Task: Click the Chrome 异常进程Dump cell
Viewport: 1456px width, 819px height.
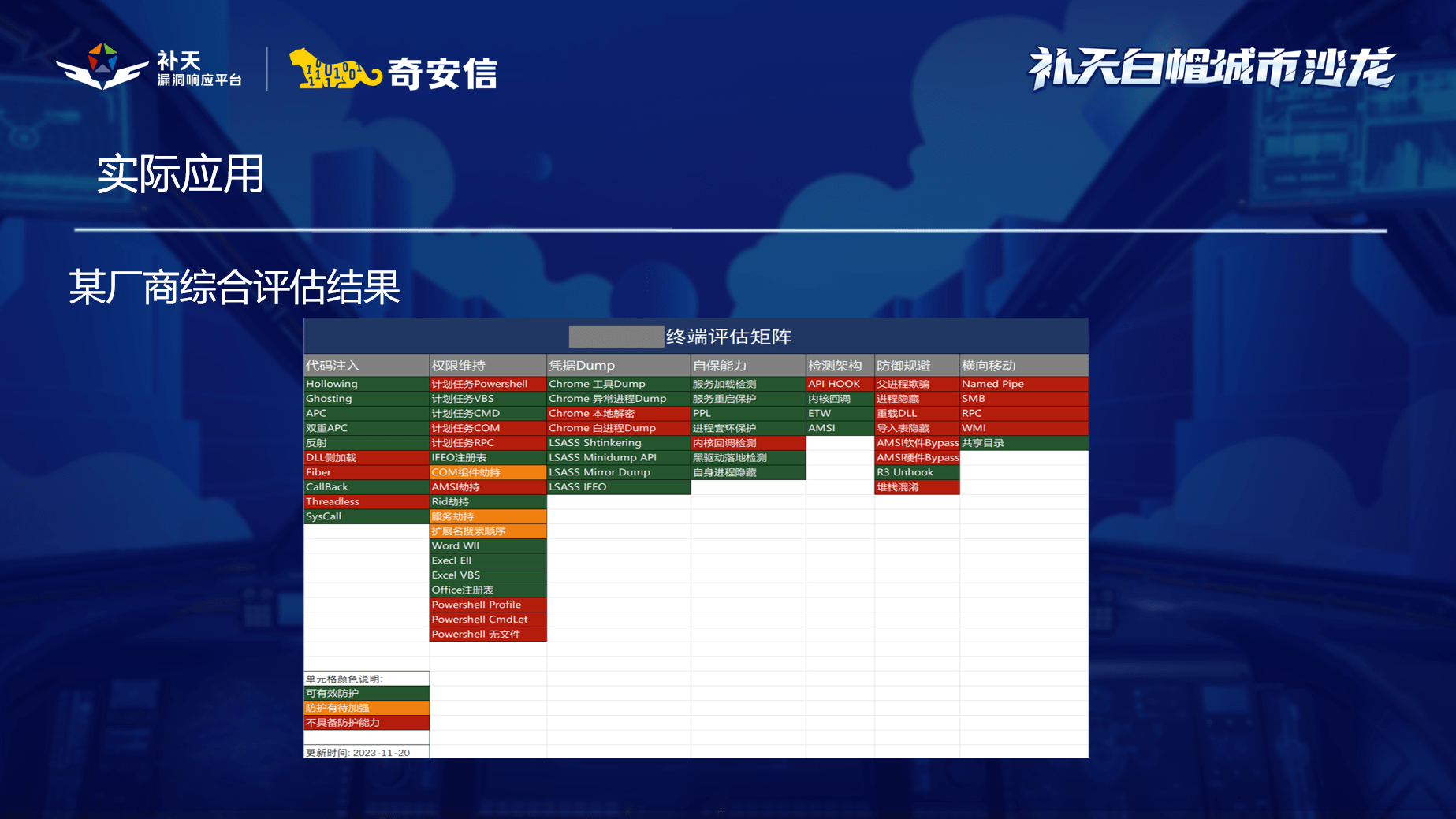Action: coord(619,399)
